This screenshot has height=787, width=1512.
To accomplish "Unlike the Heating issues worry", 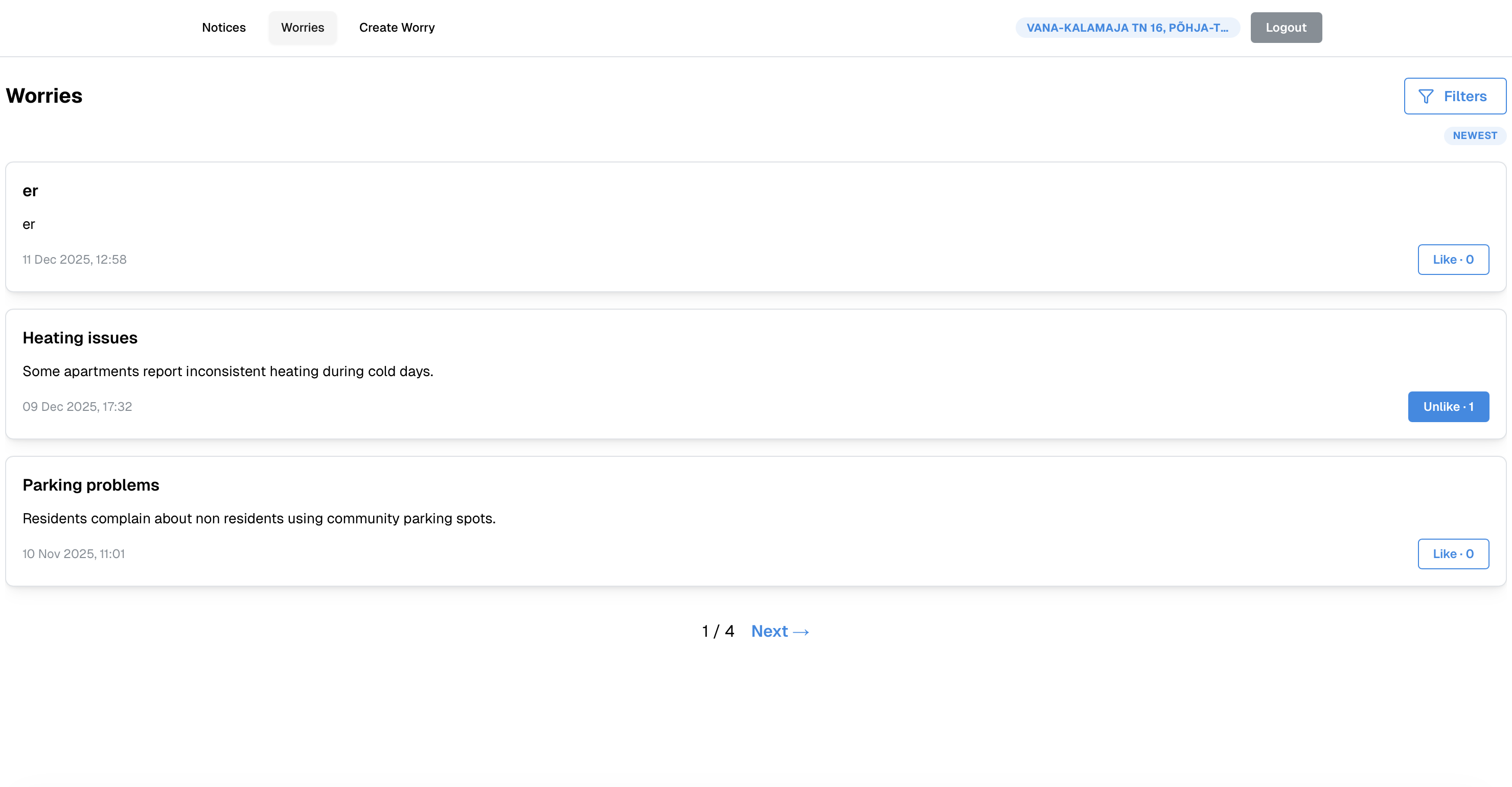I will [x=1448, y=407].
